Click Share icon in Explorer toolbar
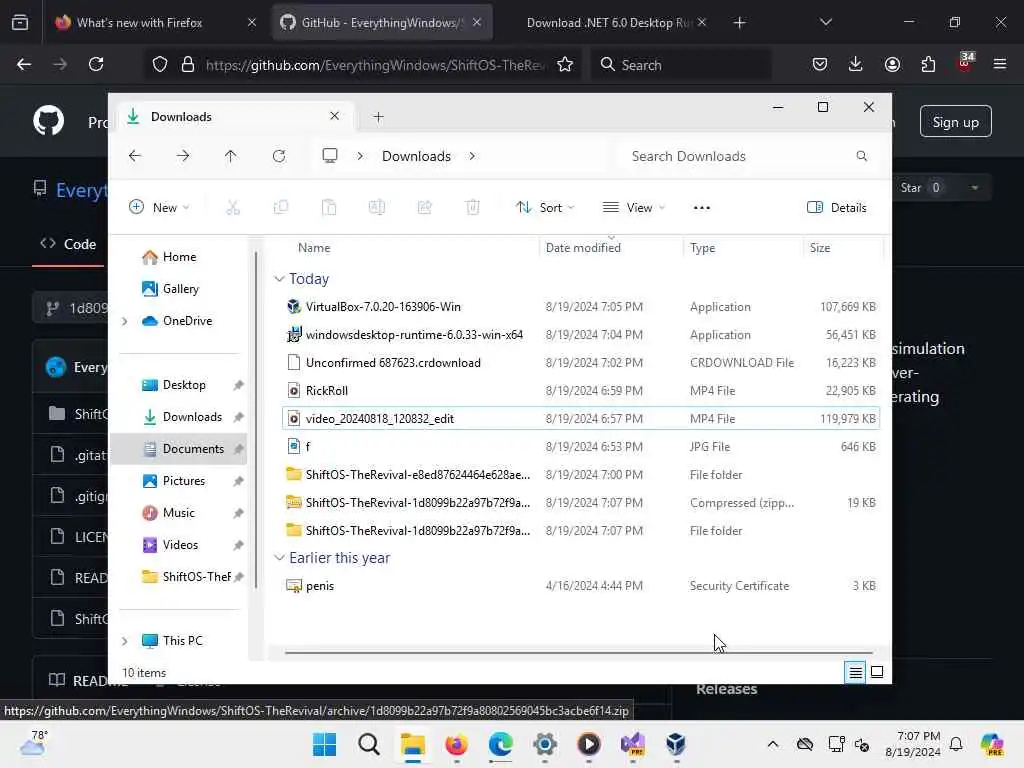Image resolution: width=1024 pixels, height=768 pixels. click(x=424, y=208)
